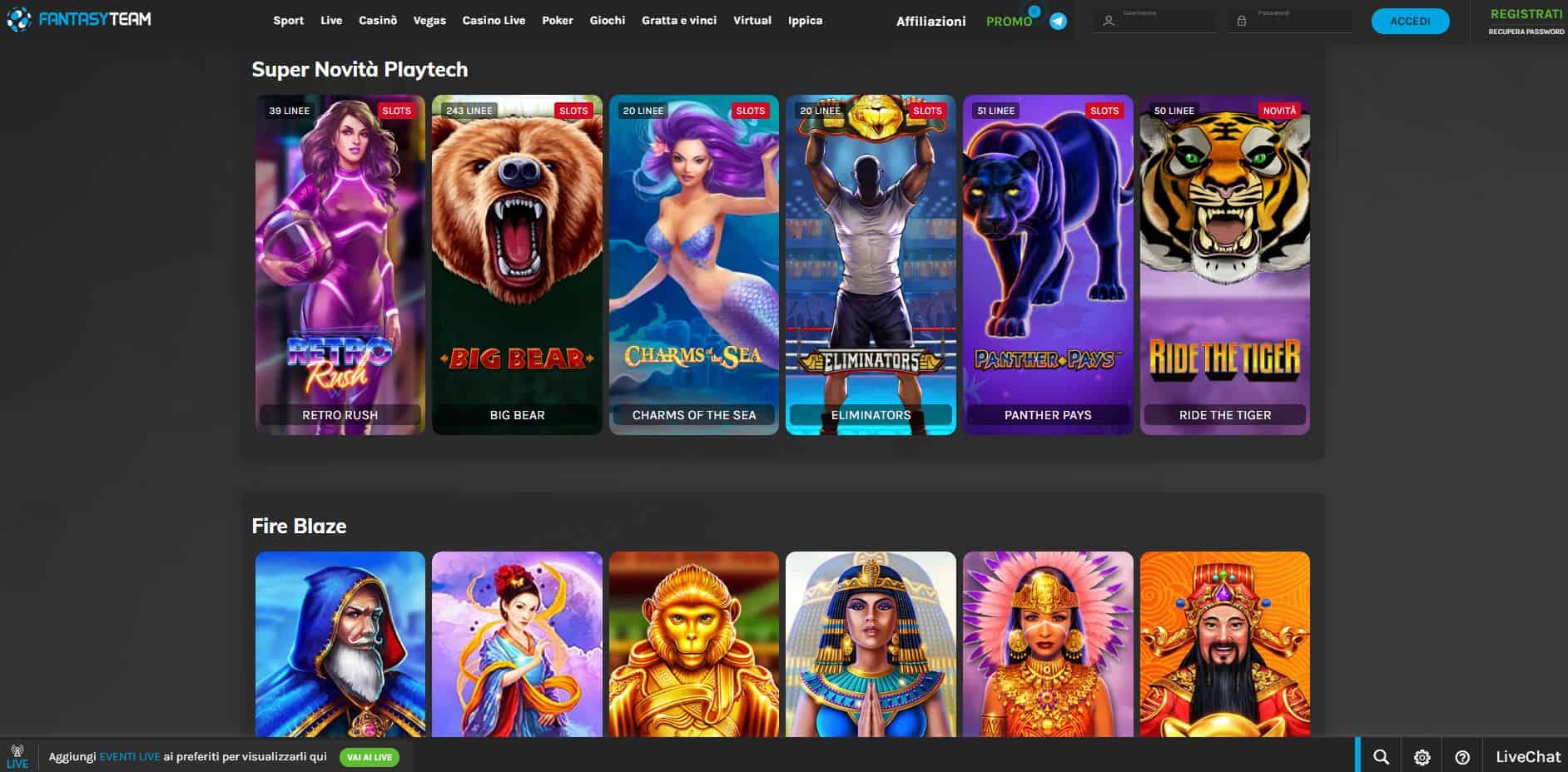Open the Giochi menu
This screenshot has width=1568, height=772.
pyautogui.click(x=608, y=20)
